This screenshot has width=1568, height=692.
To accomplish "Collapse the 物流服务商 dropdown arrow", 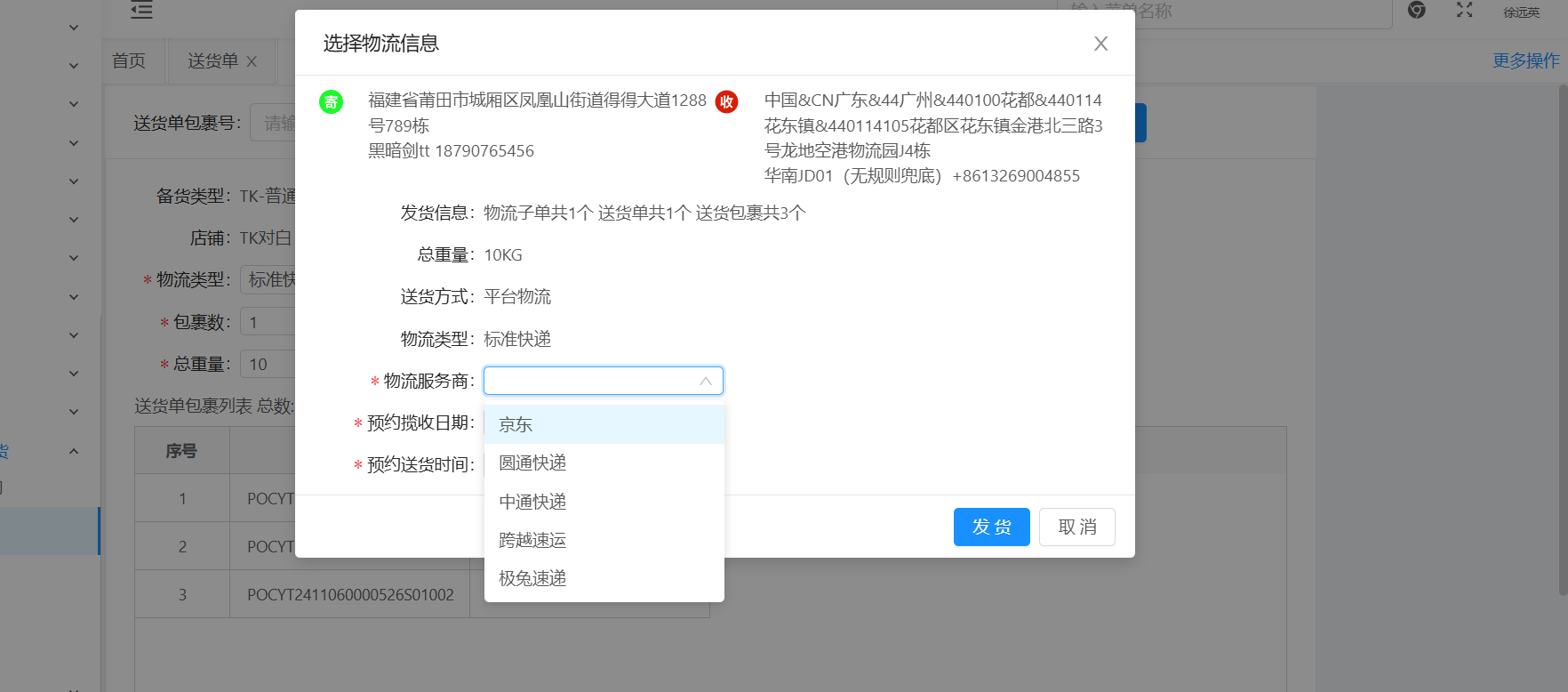I will [706, 381].
